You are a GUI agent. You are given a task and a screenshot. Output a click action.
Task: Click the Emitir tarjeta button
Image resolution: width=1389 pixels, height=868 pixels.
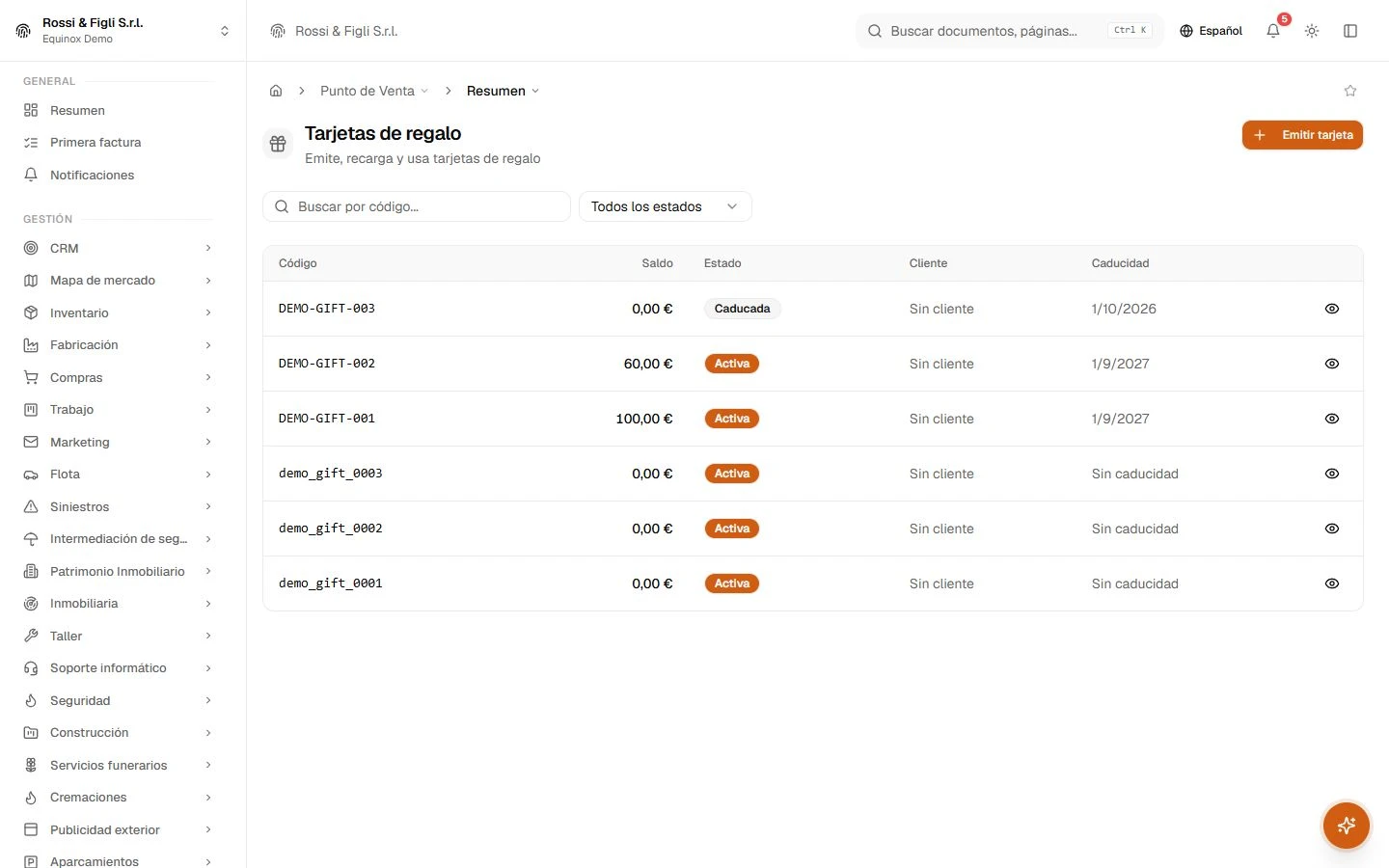[1302, 135]
